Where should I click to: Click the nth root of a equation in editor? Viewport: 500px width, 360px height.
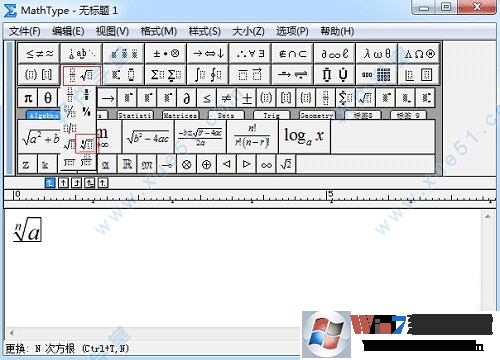pos(27,230)
